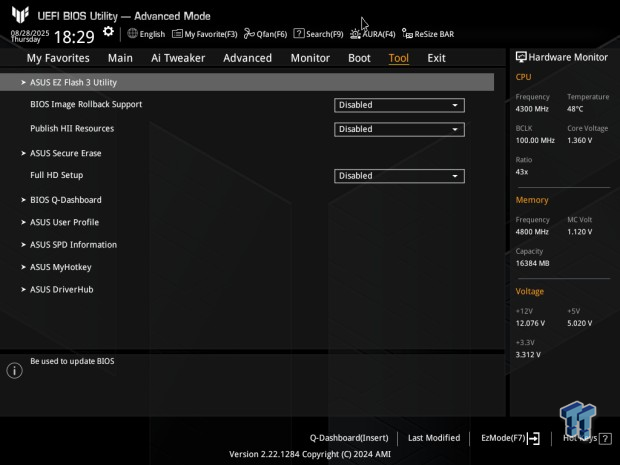Open Search(F9) tool
The height and width of the screenshot is (465, 620).
318,34
